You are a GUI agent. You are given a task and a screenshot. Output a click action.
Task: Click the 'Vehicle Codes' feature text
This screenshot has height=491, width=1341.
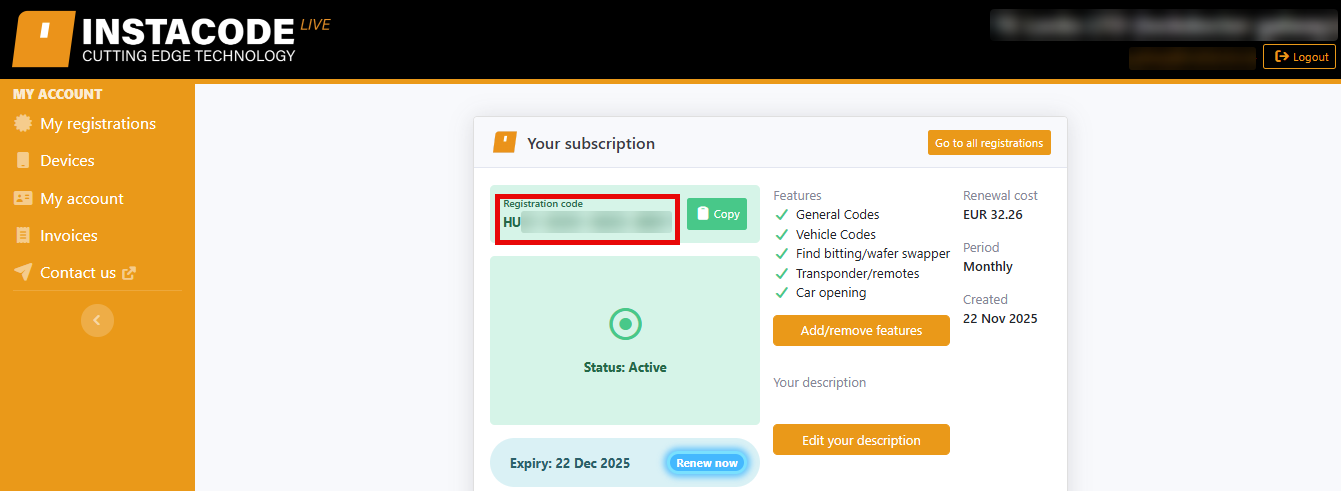pos(836,234)
